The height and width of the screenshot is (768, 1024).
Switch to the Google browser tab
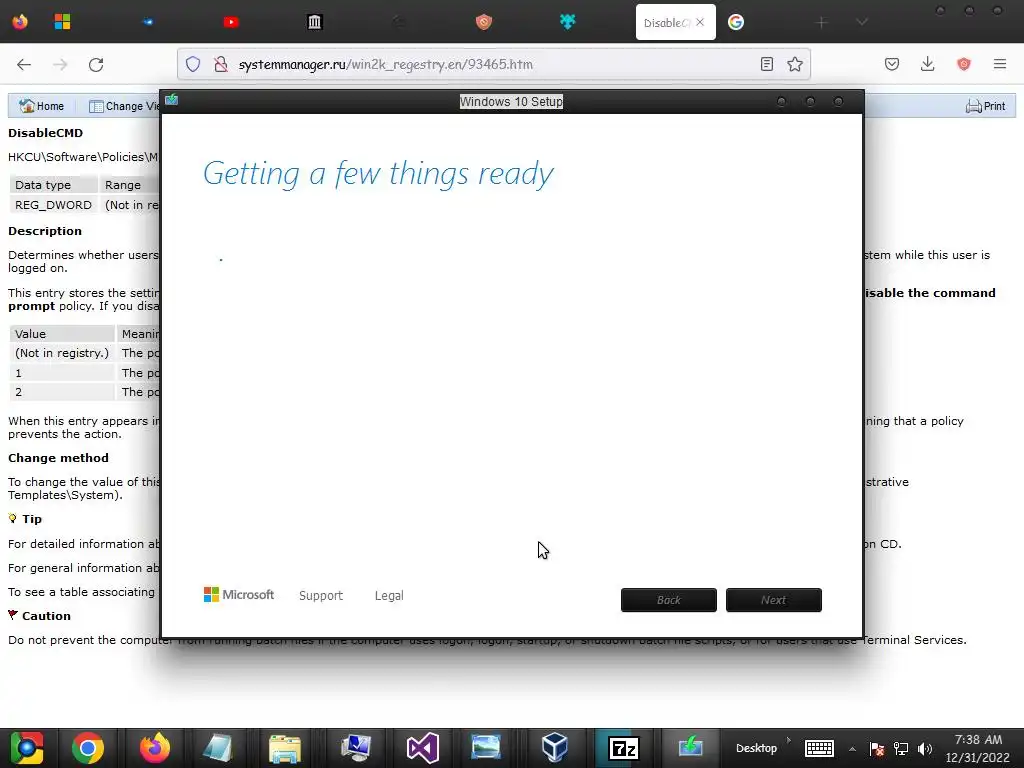pyautogui.click(x=735, y=22)
